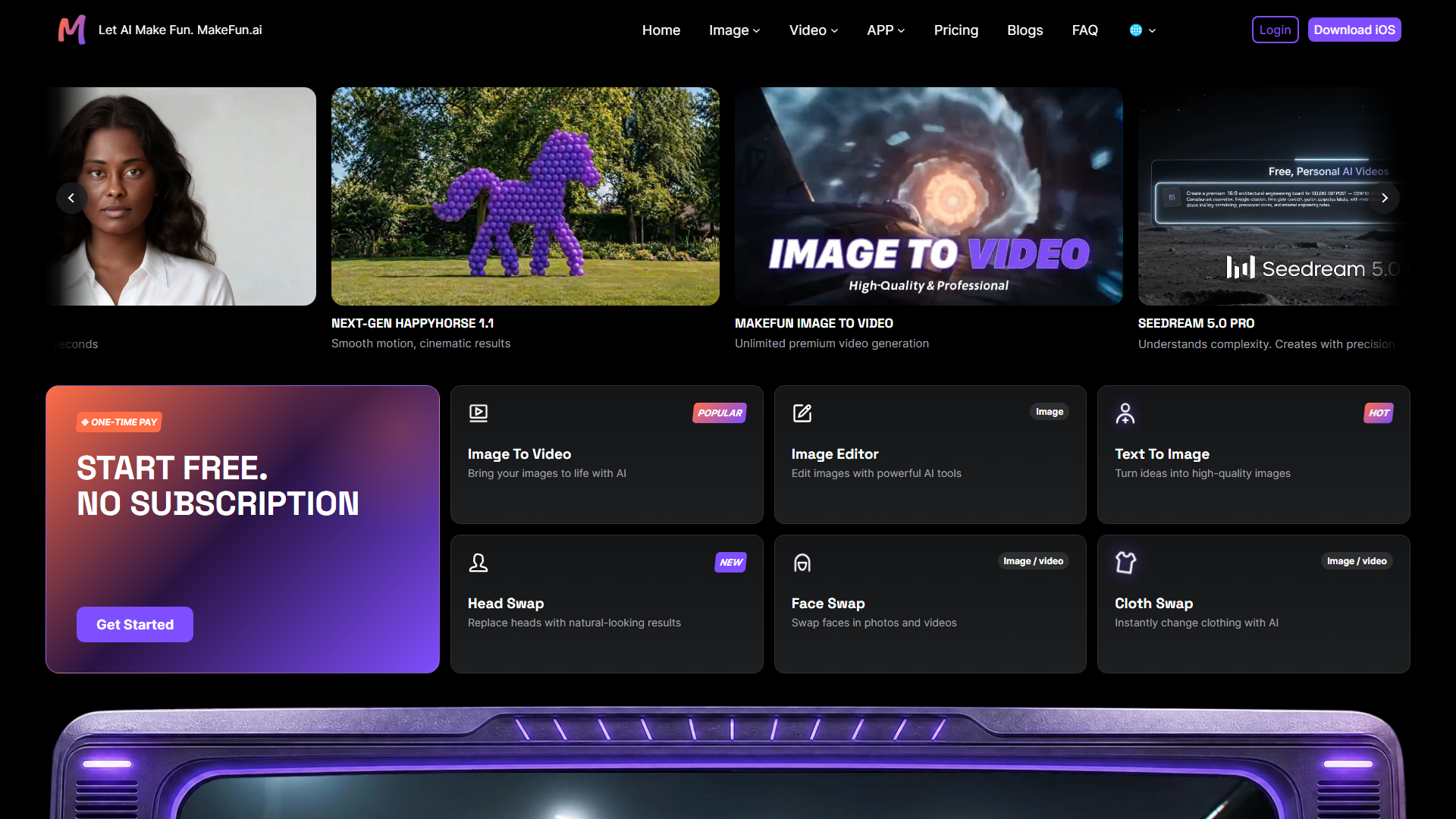1456x819 pixels.
Task: Click the purple balloon horse thumbnail
Action: [x=526, y=196]
